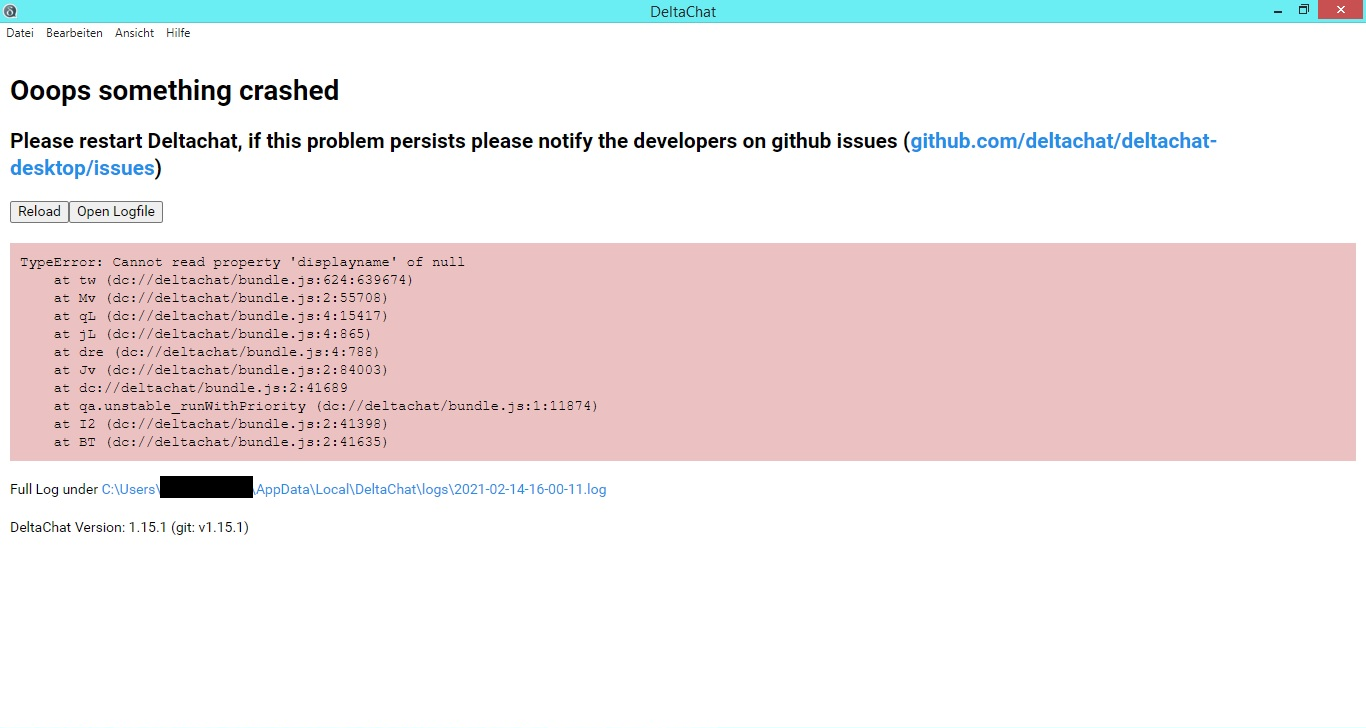Click the 'Ooops something crashed' heading
Image resolution: width=1366 pixels, height=728 pixels.
[x=175, y=91]
